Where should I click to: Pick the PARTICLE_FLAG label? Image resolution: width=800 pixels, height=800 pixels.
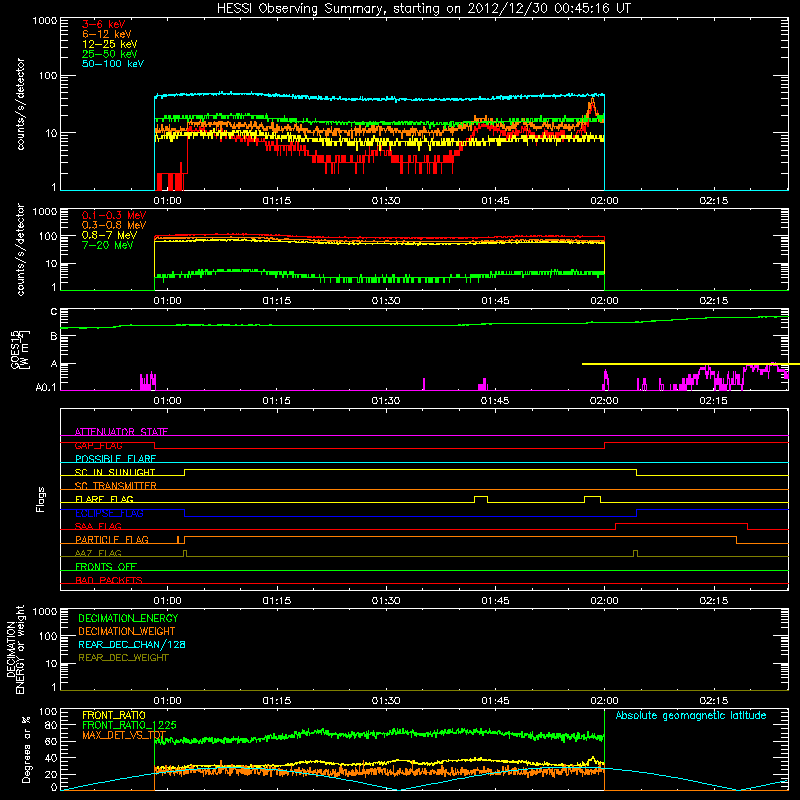[112, 539]
